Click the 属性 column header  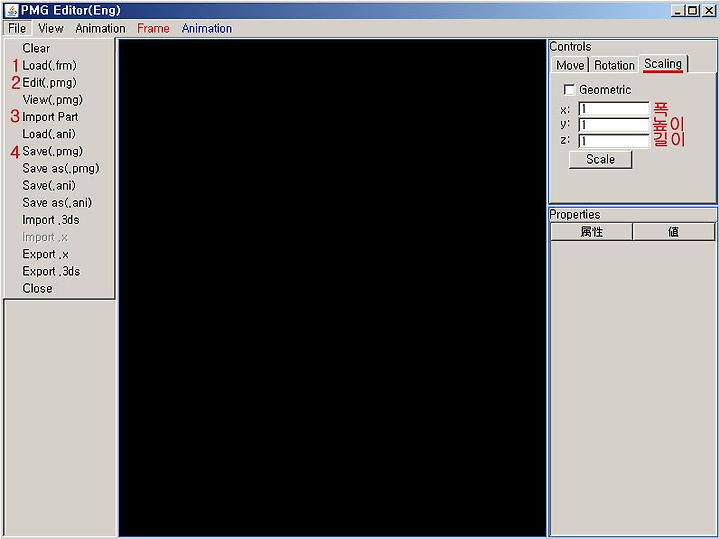click(x=591, y=232)
